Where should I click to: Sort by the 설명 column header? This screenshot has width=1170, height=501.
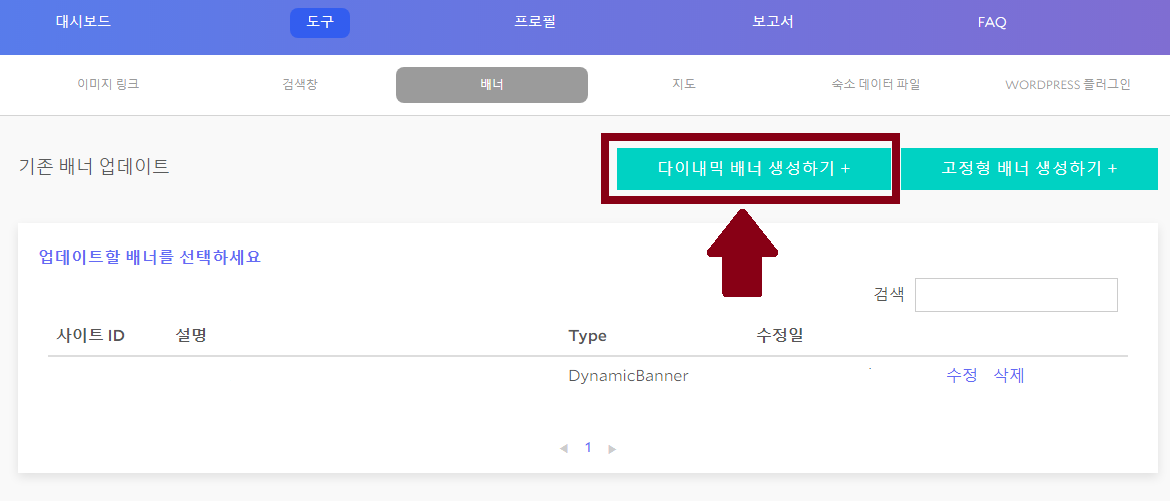tap(190, 335)
